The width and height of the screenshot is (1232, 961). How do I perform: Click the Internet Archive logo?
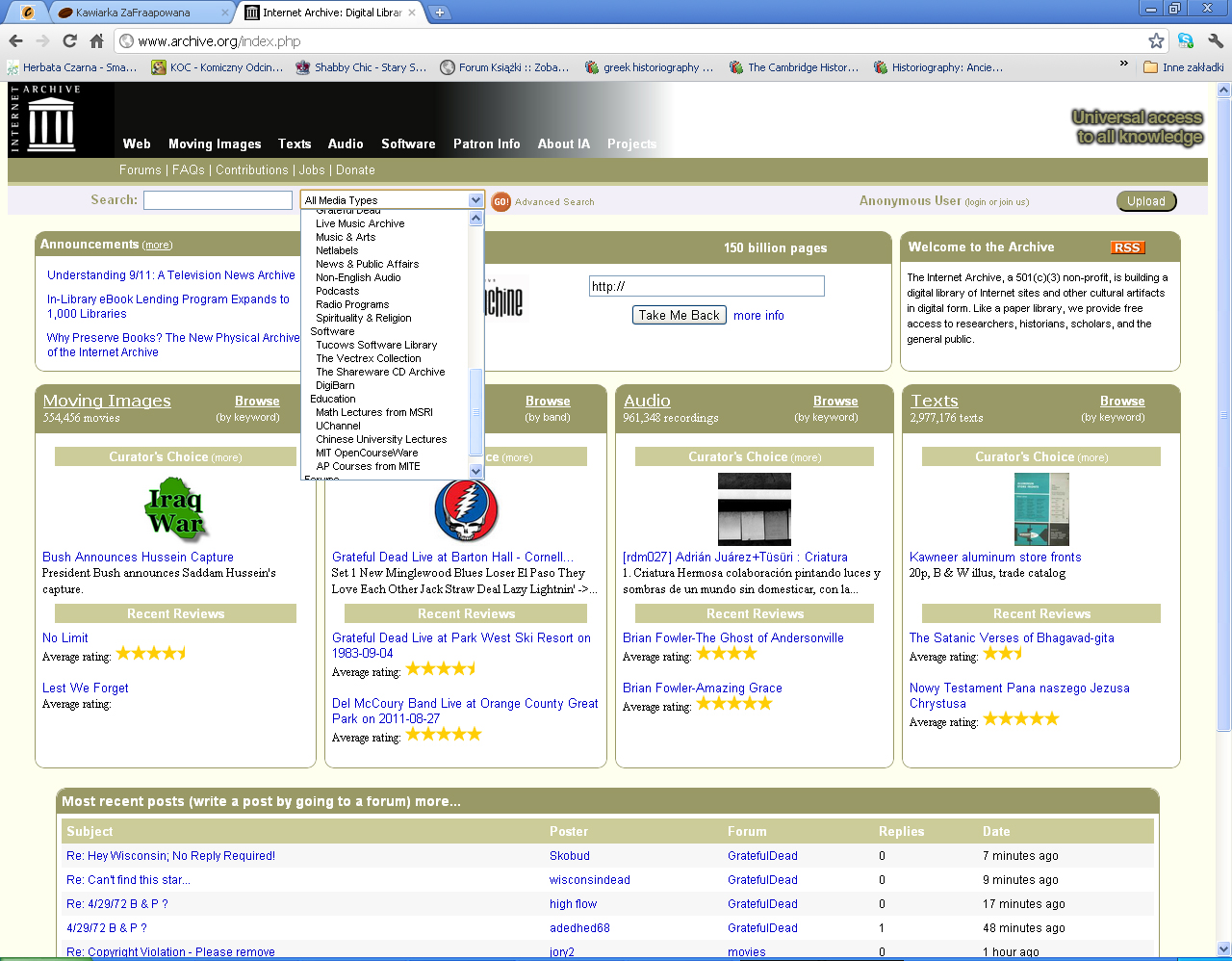tap(51, 119)
